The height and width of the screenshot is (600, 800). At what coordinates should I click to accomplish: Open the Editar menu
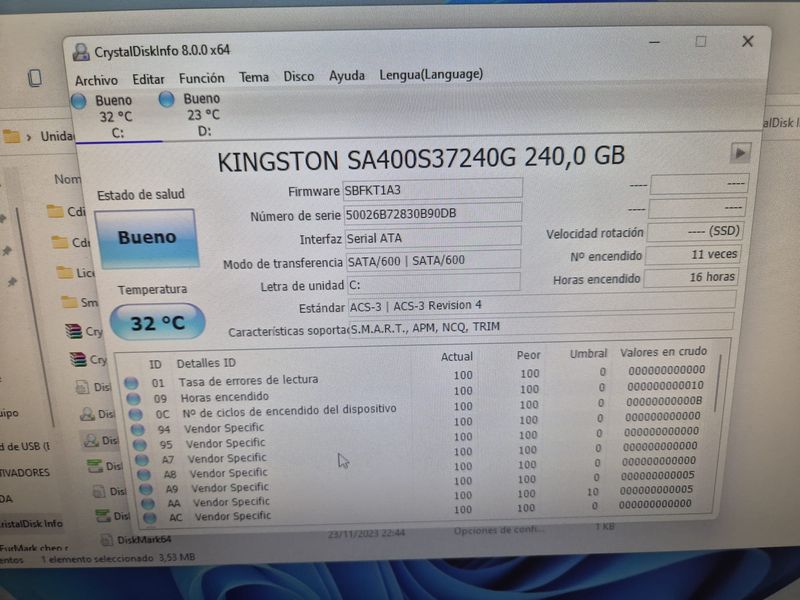(148, 80)
